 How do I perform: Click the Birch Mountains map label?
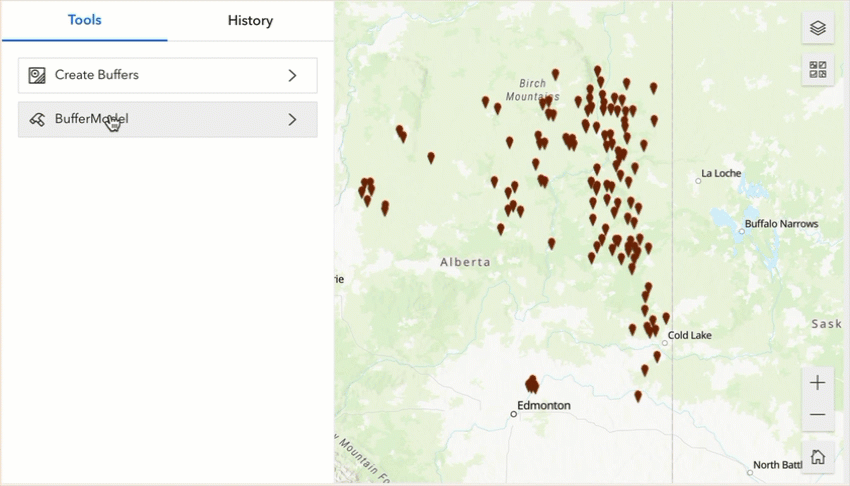532,90
